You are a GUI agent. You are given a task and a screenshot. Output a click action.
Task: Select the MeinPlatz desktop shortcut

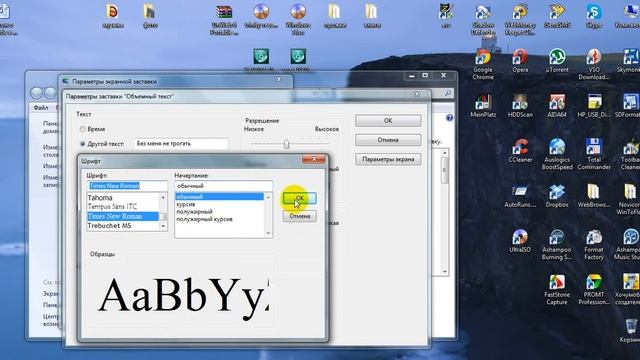[x=483, y=106]
